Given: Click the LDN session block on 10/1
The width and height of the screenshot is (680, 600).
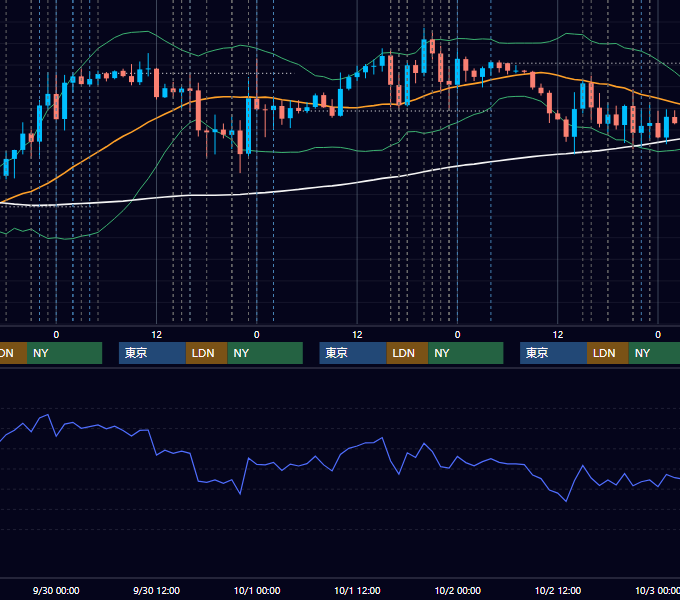Looking at the screenshot, I should pos(407,353).
